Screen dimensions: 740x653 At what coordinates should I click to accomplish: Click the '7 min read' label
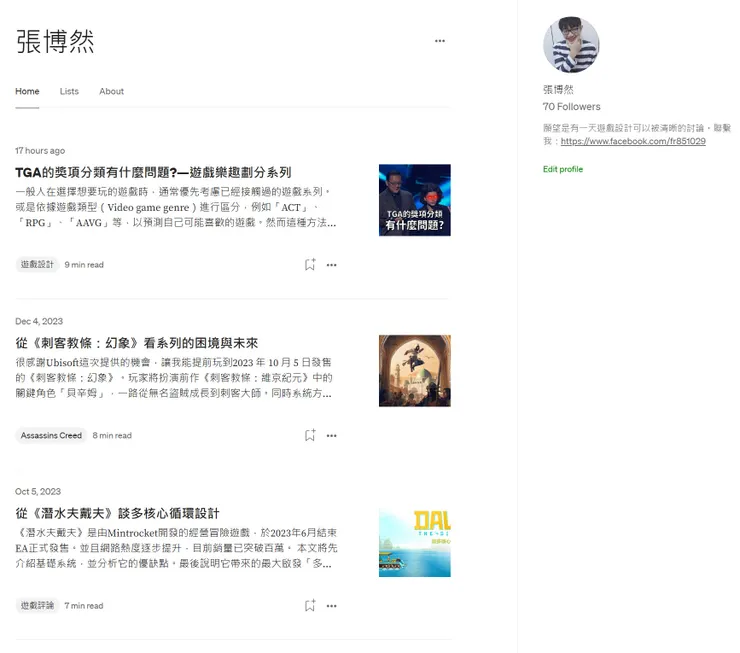point(84,605)
